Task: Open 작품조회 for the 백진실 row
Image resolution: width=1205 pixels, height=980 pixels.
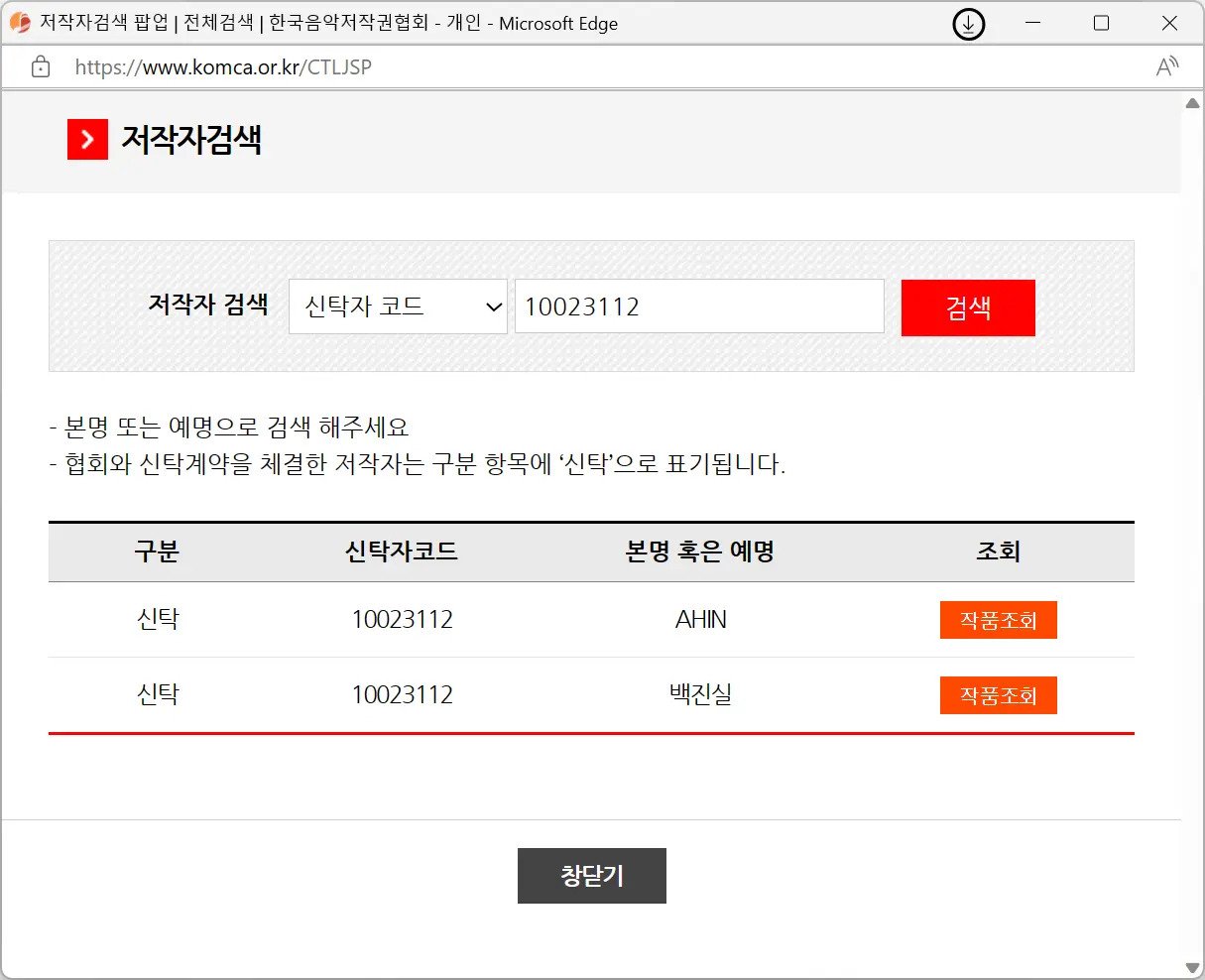Action: (x=998, y=695)
